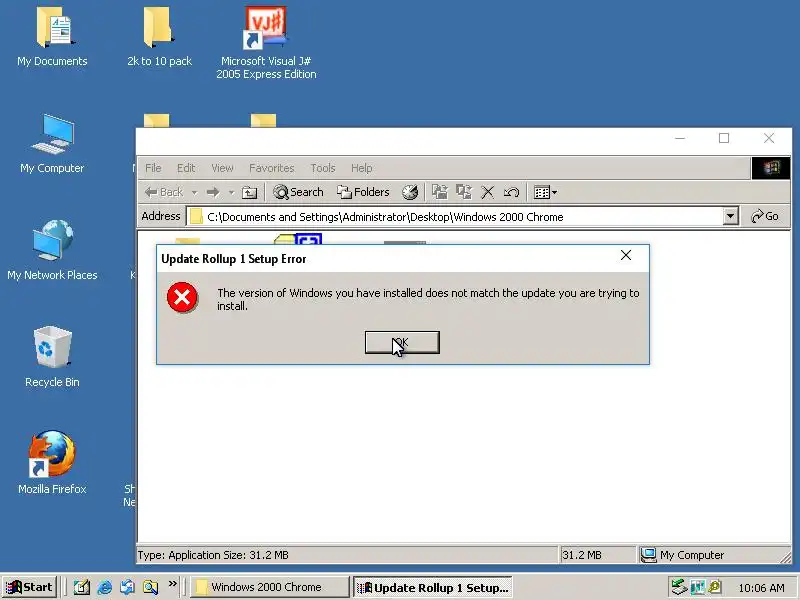Open the File menu in Explorer window

tap(153, 168)
